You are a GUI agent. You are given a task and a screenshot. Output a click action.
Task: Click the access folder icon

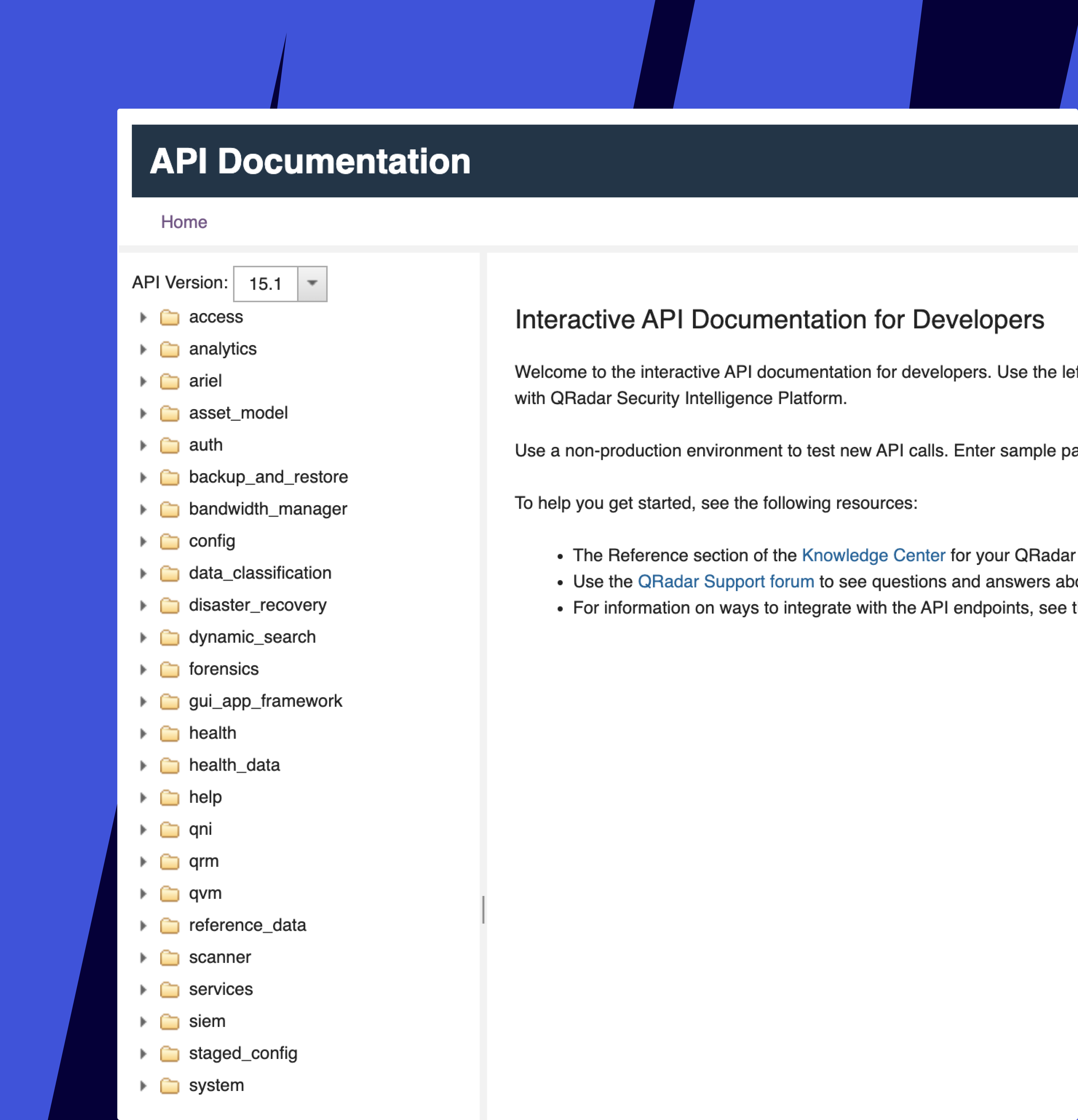tap(169, 317)
